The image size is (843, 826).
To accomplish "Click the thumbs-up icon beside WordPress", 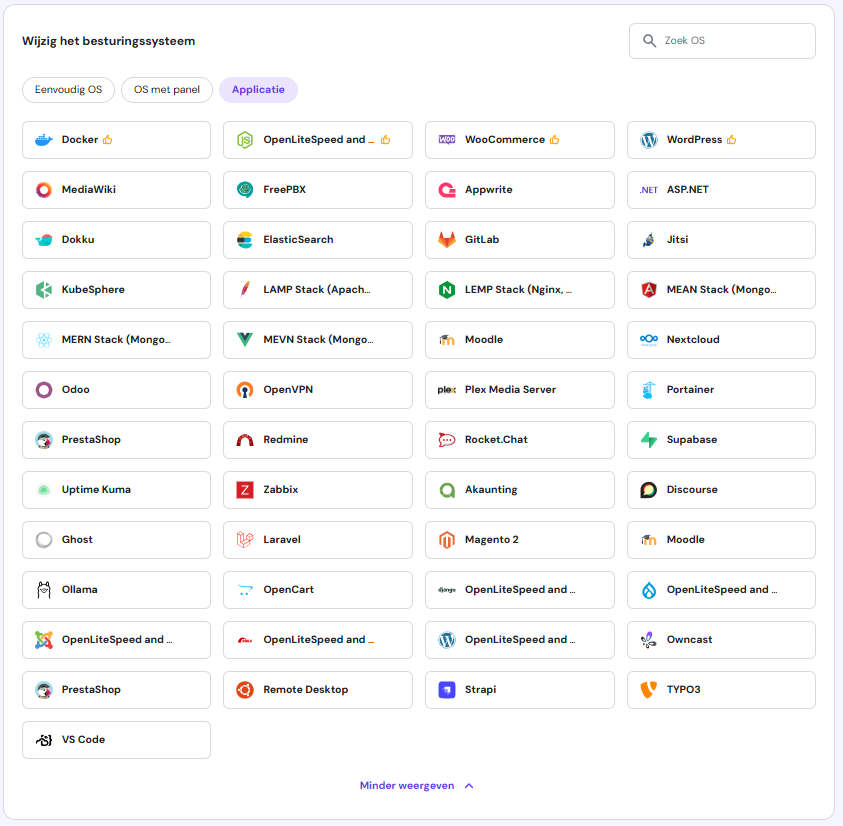I will click(732, 140).
